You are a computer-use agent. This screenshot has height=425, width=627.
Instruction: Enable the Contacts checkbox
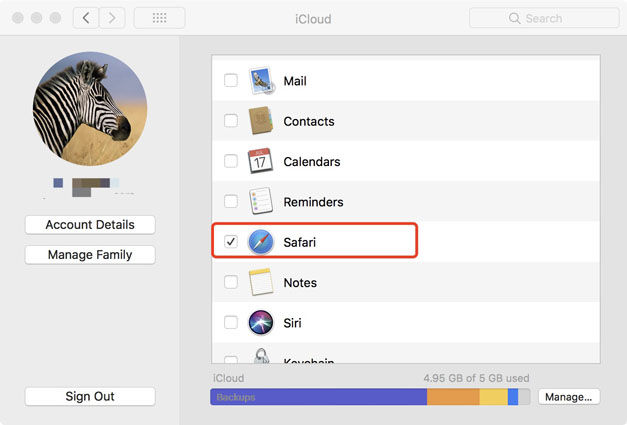231,120
